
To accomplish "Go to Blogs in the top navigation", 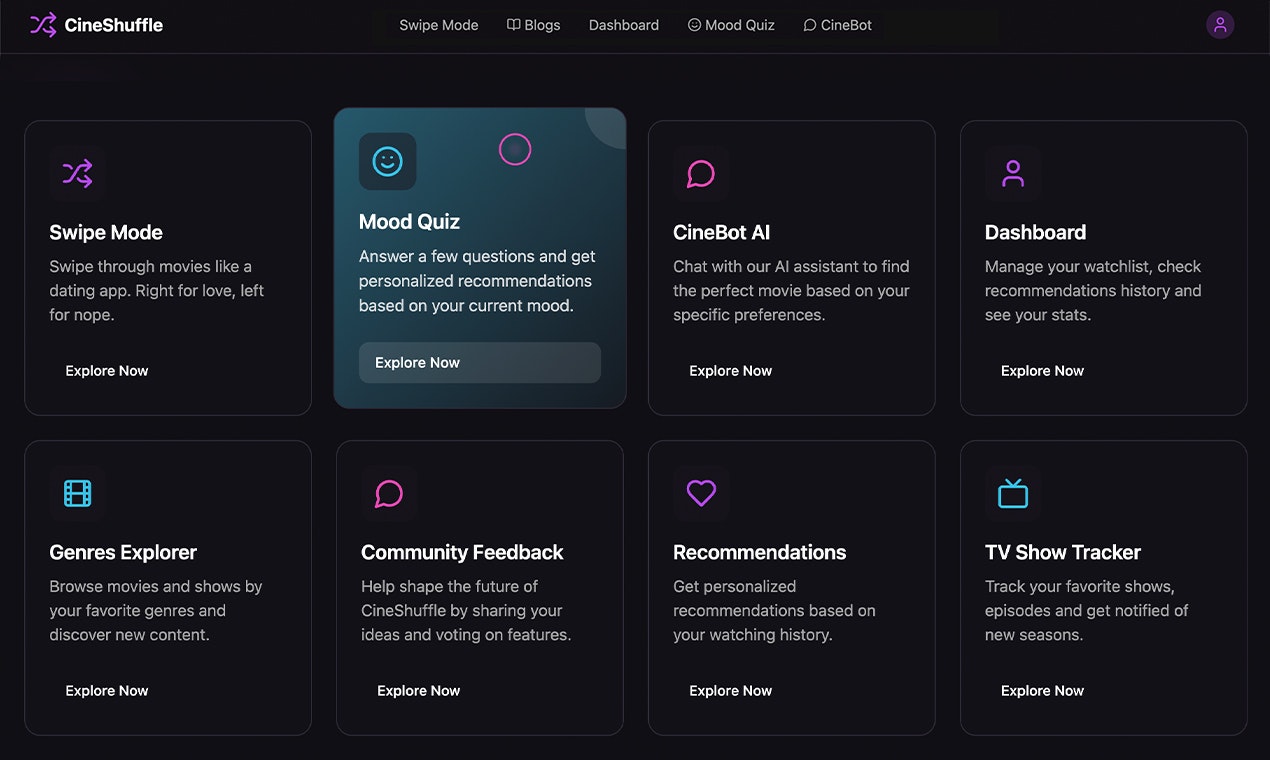I will (x=534, y=25).
